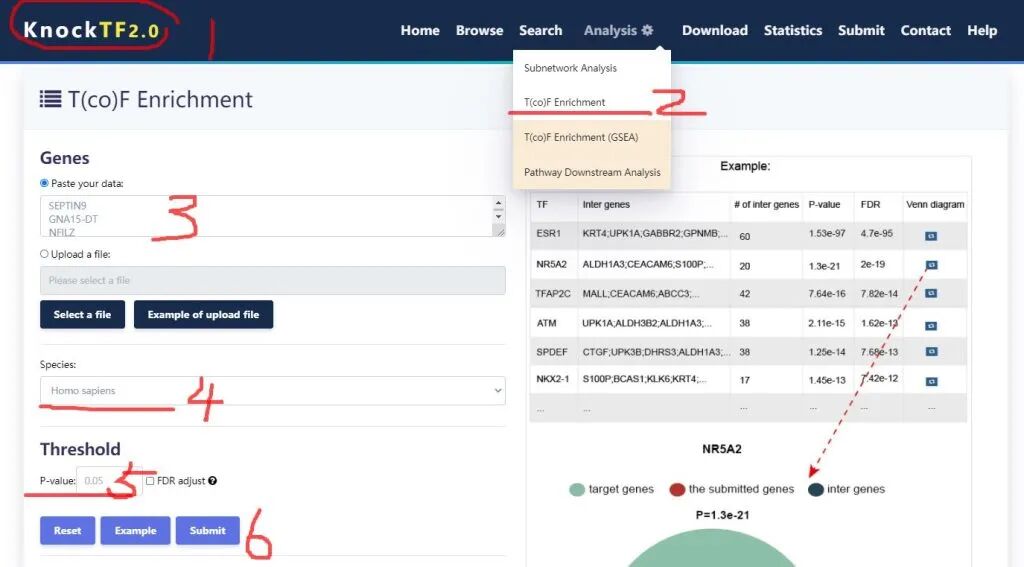Click the Example of upload file button
The image size is (1024, 567).
(x=203, y=314)
